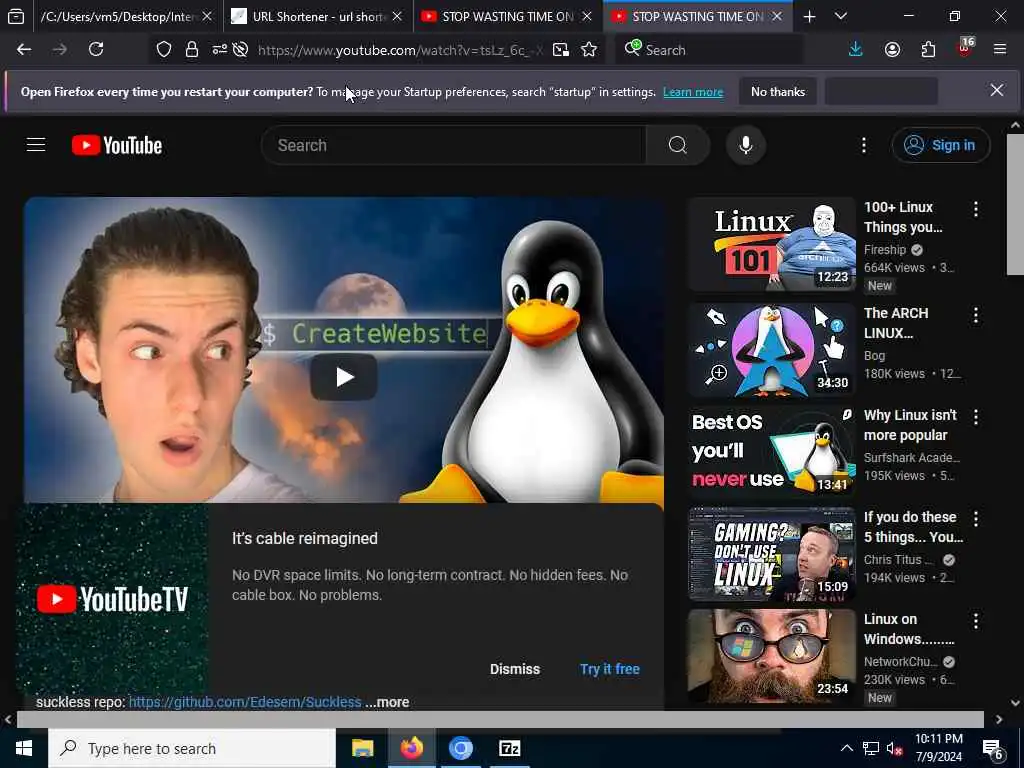Open options for 'Why Linux isn't more popular'

pos(976,417)
